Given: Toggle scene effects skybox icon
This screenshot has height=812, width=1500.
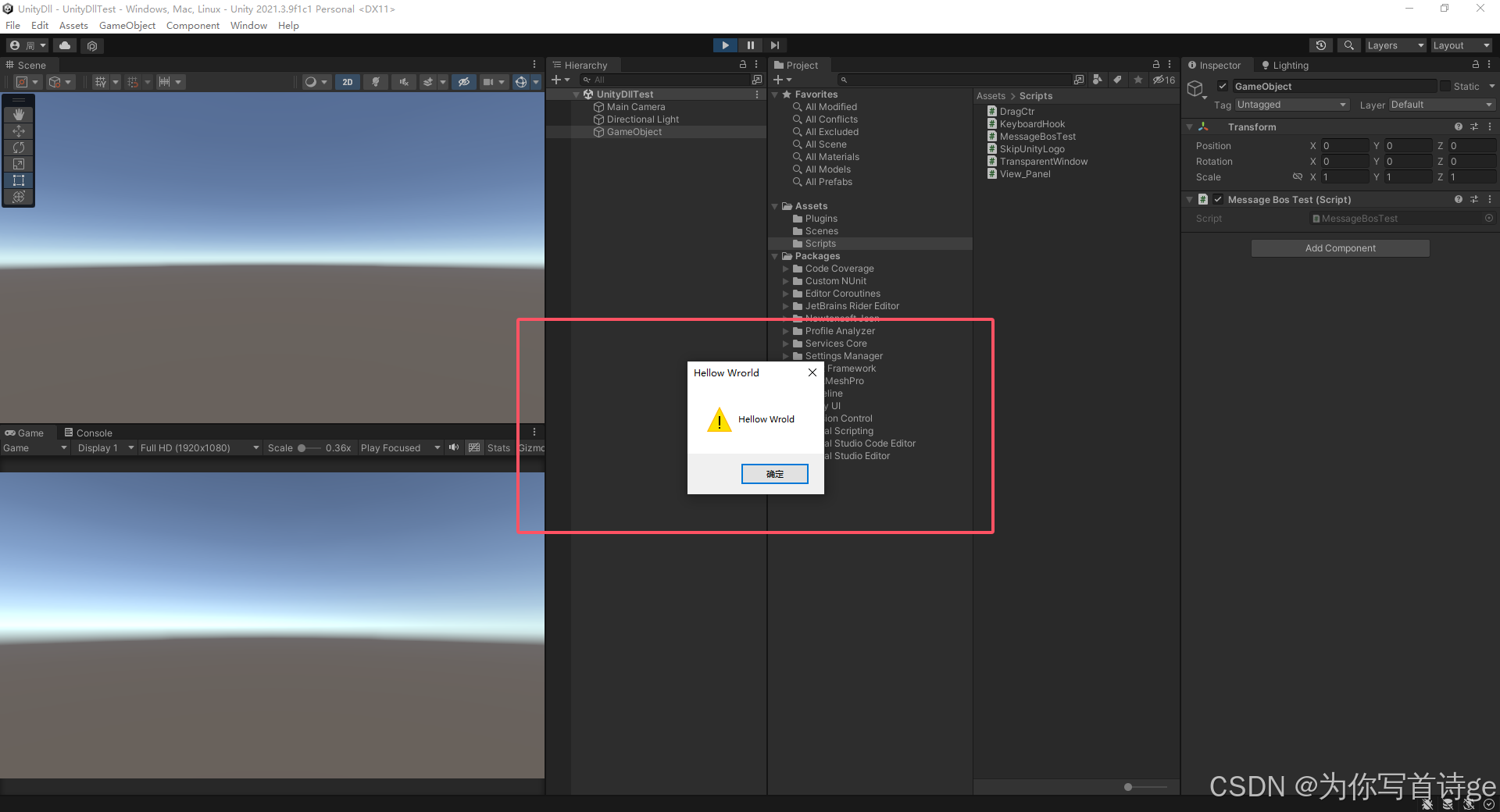Looking at the screenshot, I should pos(427,81).
